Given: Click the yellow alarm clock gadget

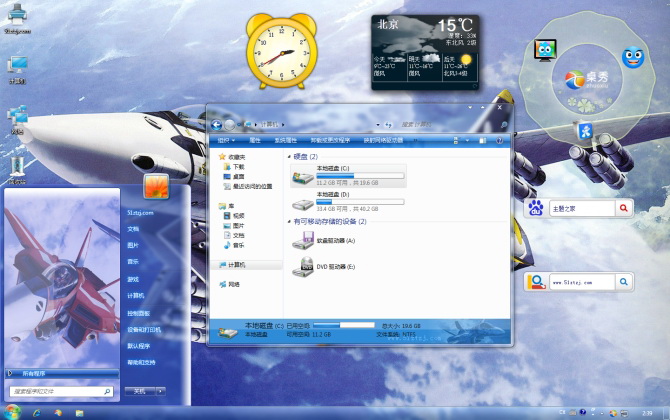Looking at the screenshot, I should tap(281, 51).
